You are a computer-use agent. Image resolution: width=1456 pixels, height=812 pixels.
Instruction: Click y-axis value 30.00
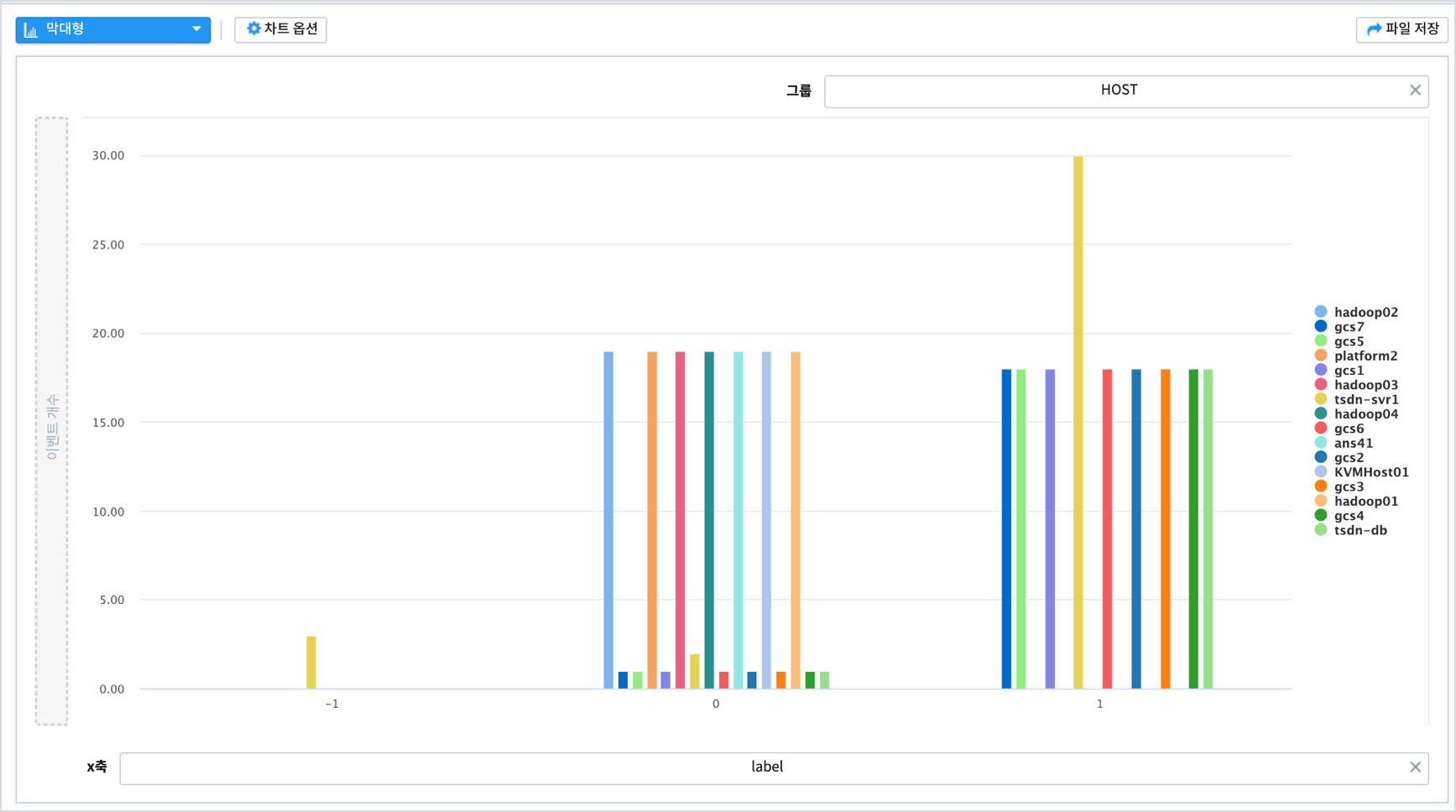pyautogui.click(x=108, y=156)
